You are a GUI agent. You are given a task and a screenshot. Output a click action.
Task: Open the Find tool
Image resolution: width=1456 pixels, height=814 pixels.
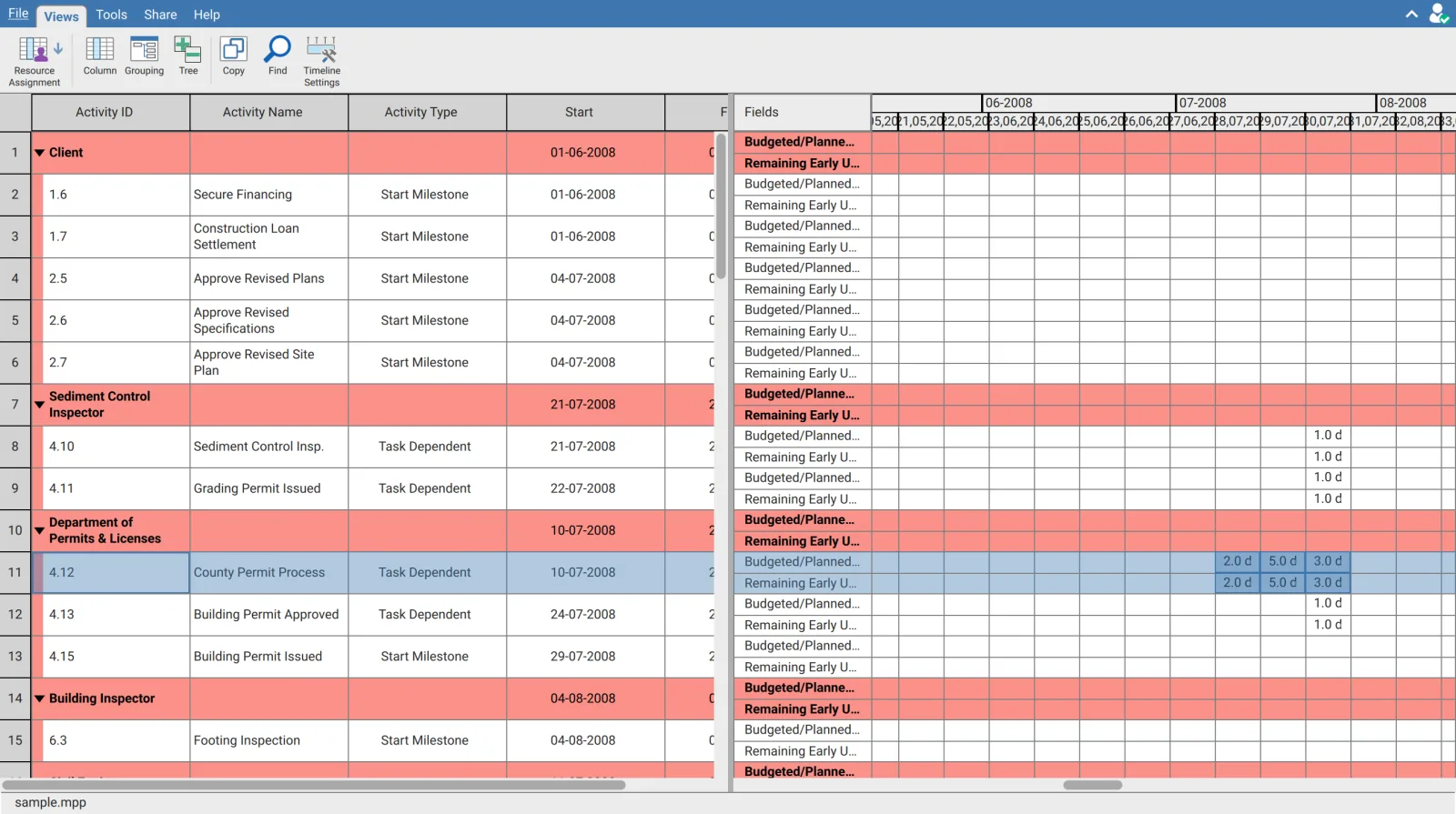click(278, 56)
